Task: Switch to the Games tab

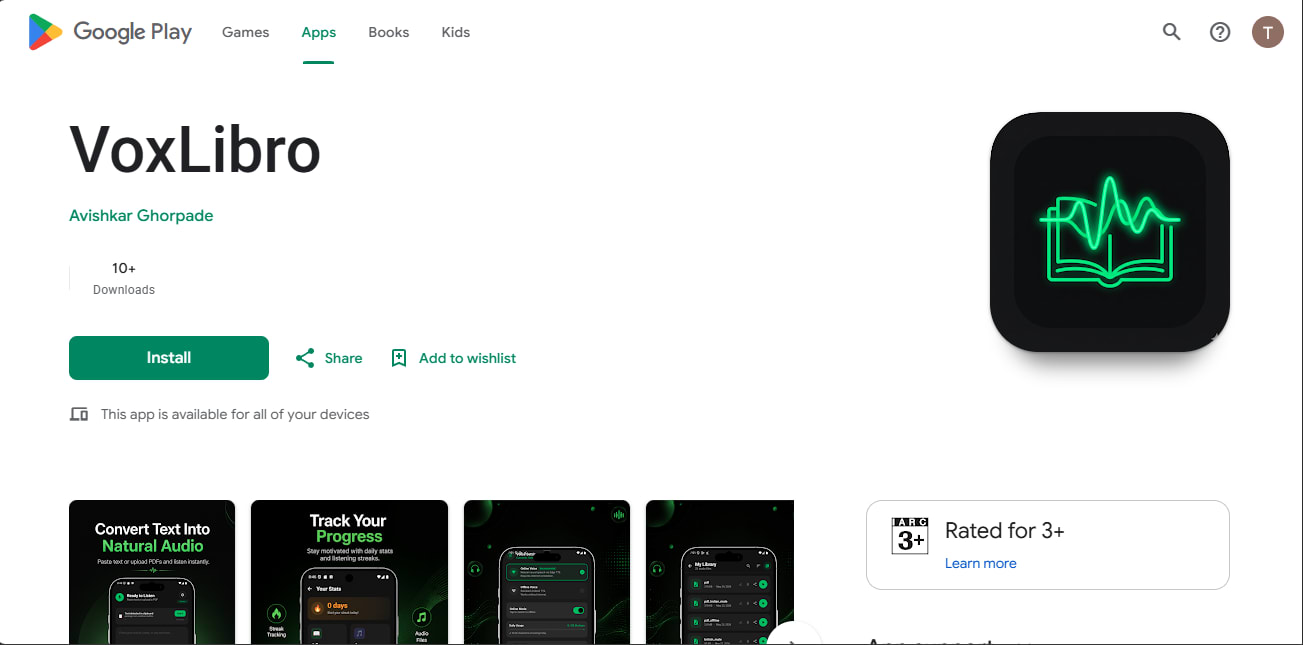Action: click(x=245, y=32)
